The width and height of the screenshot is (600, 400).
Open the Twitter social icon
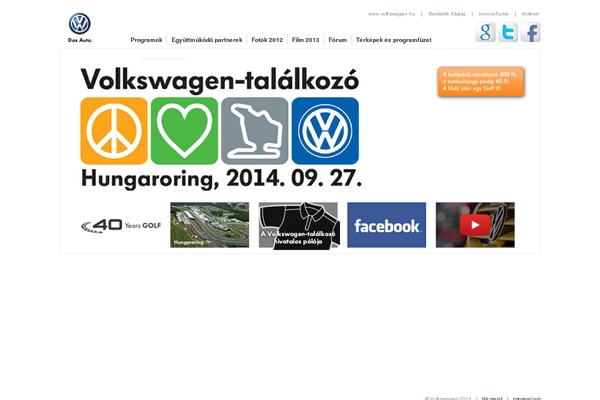(508, 32)
